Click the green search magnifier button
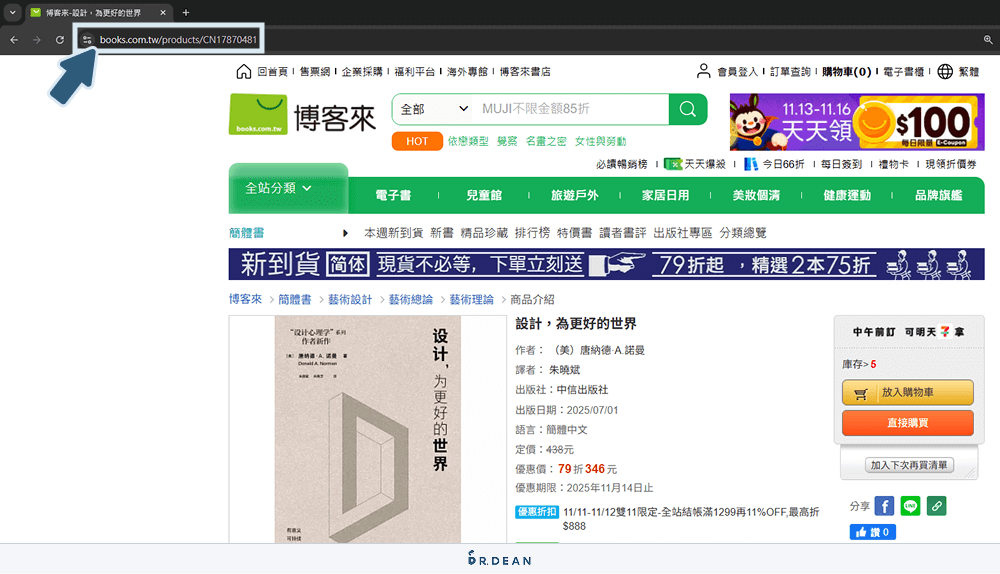Viewport: 1000px width, 574px height. coord(688,109)
